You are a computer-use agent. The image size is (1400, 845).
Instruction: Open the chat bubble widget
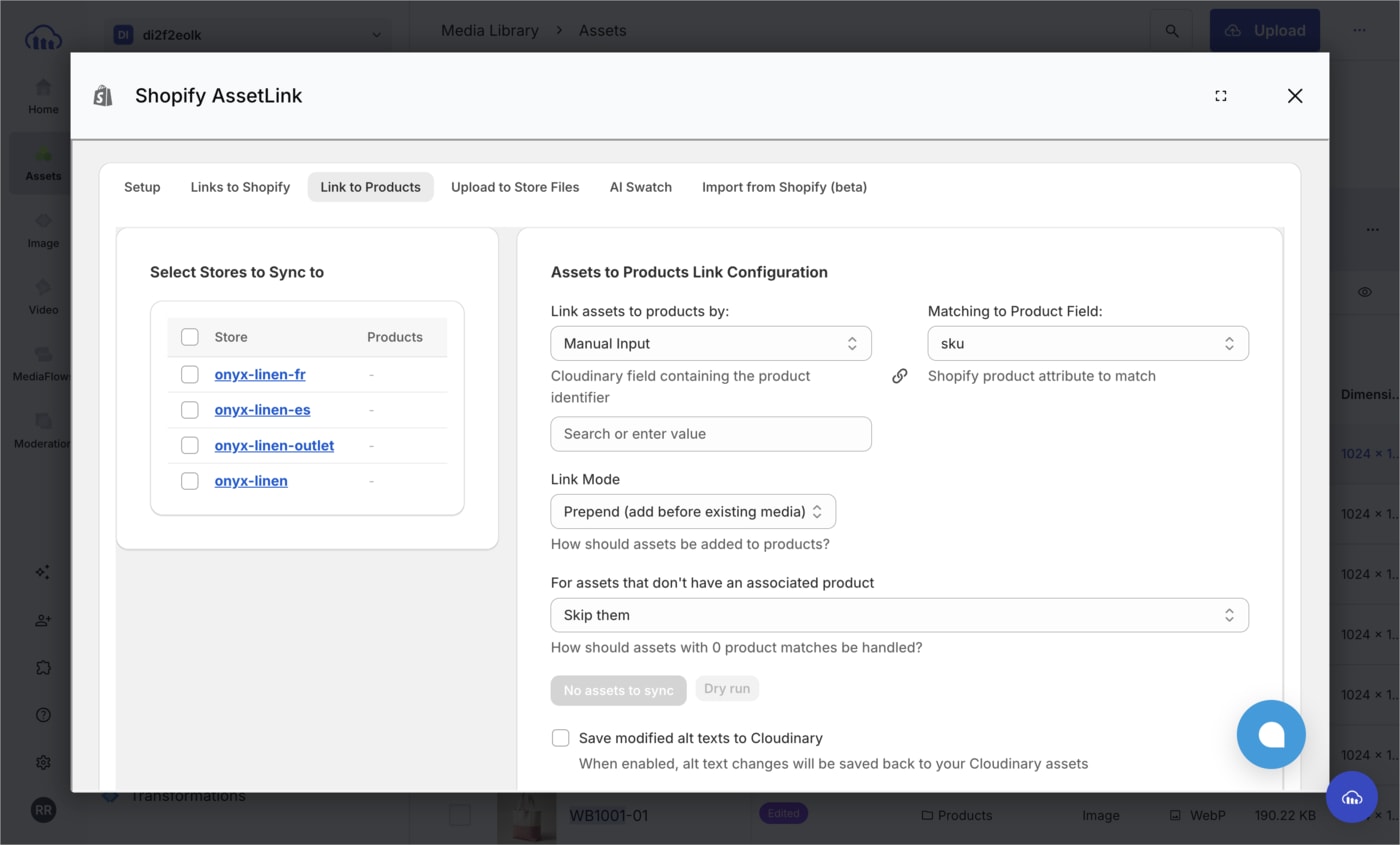coord(1271,734)
